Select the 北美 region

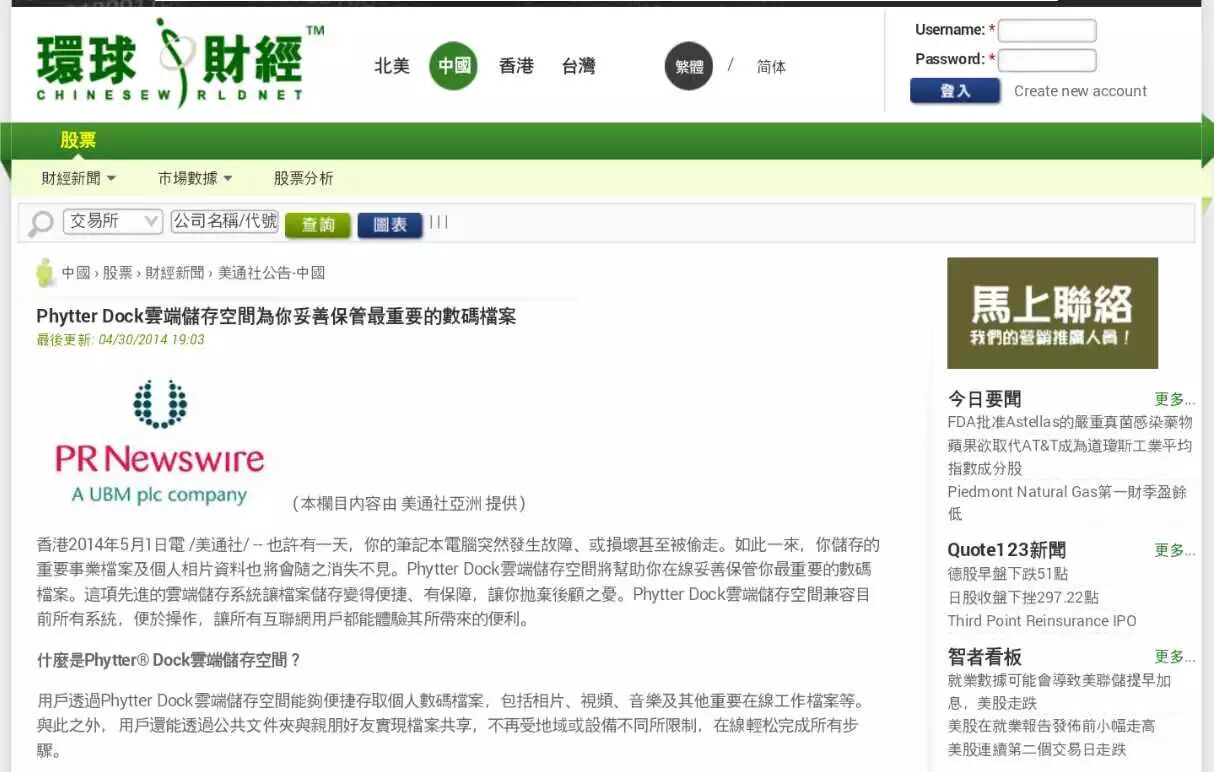[392, 66]
